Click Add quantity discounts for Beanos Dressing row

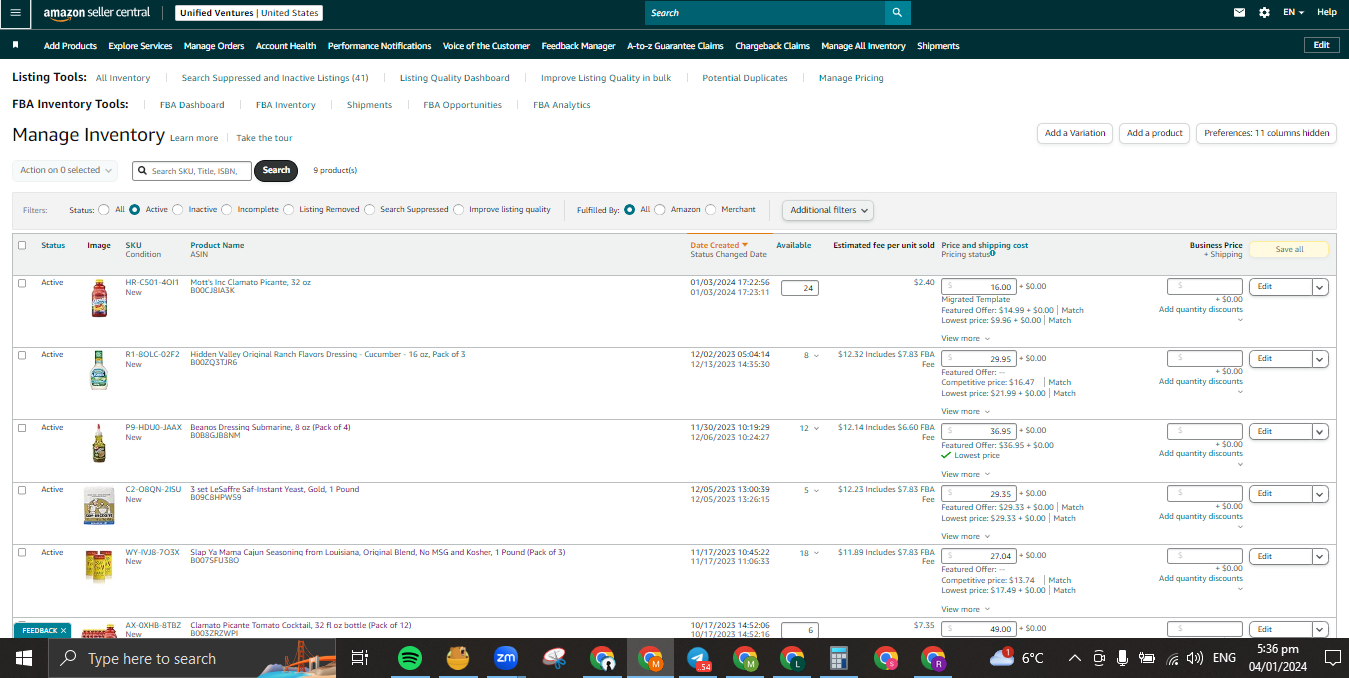(x=1201, y=453)
